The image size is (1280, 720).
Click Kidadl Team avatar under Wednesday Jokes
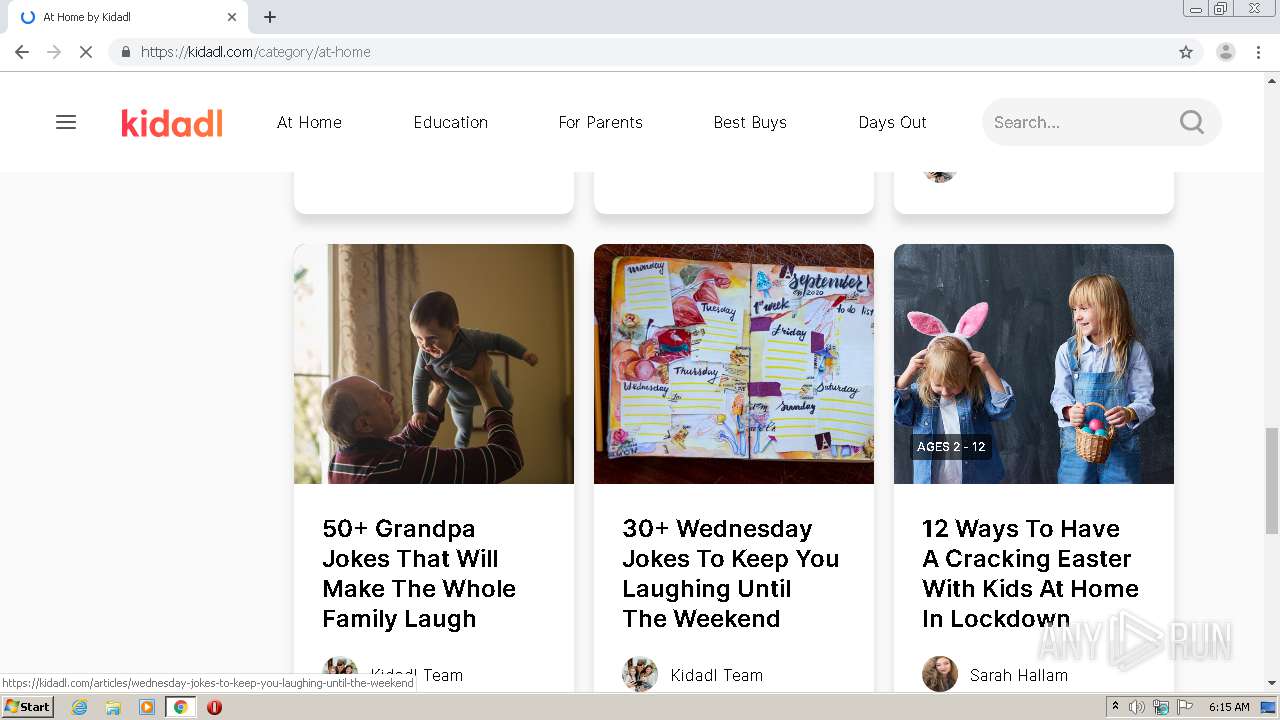(640, 674)
